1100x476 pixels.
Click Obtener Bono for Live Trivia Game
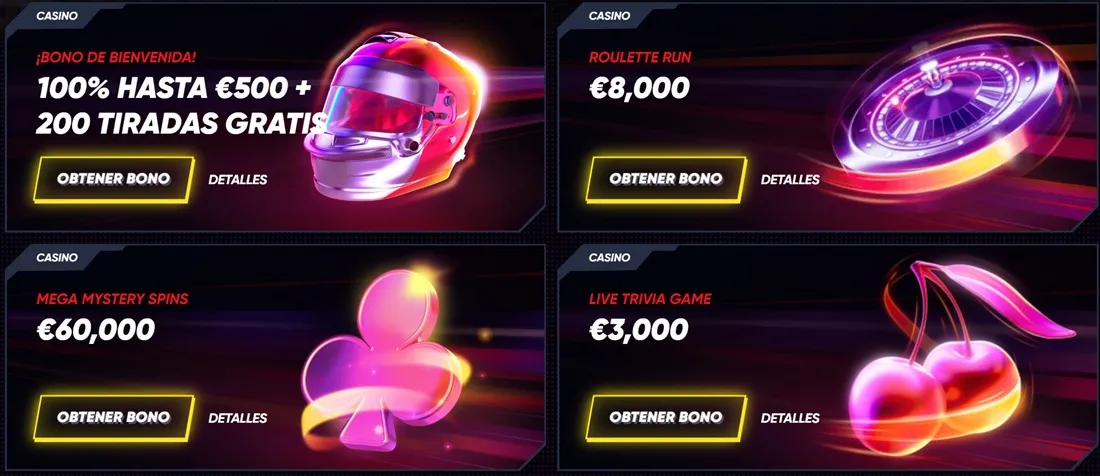pos(666,418)
